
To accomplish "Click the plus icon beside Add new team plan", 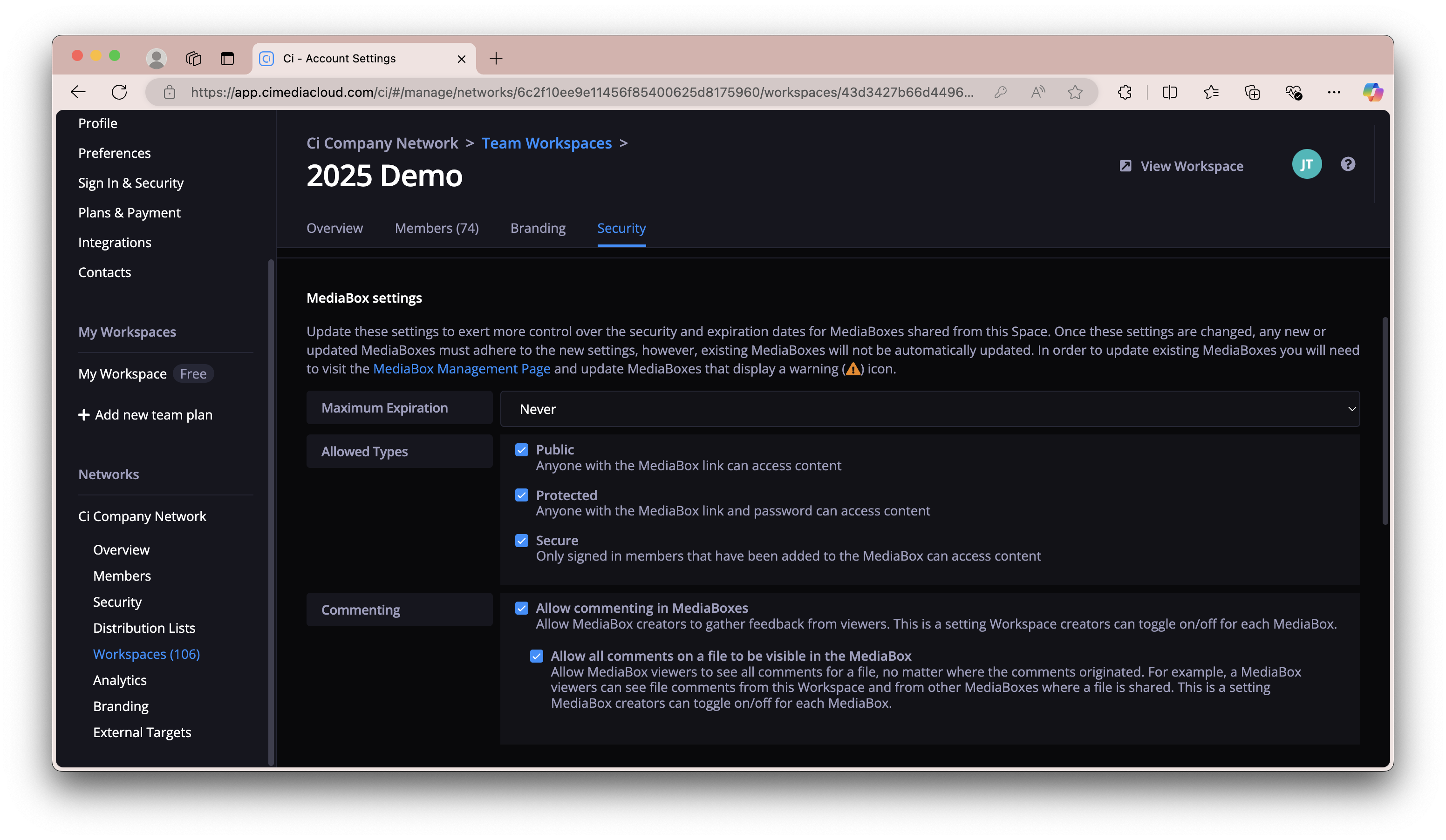I will pos(84,414).
